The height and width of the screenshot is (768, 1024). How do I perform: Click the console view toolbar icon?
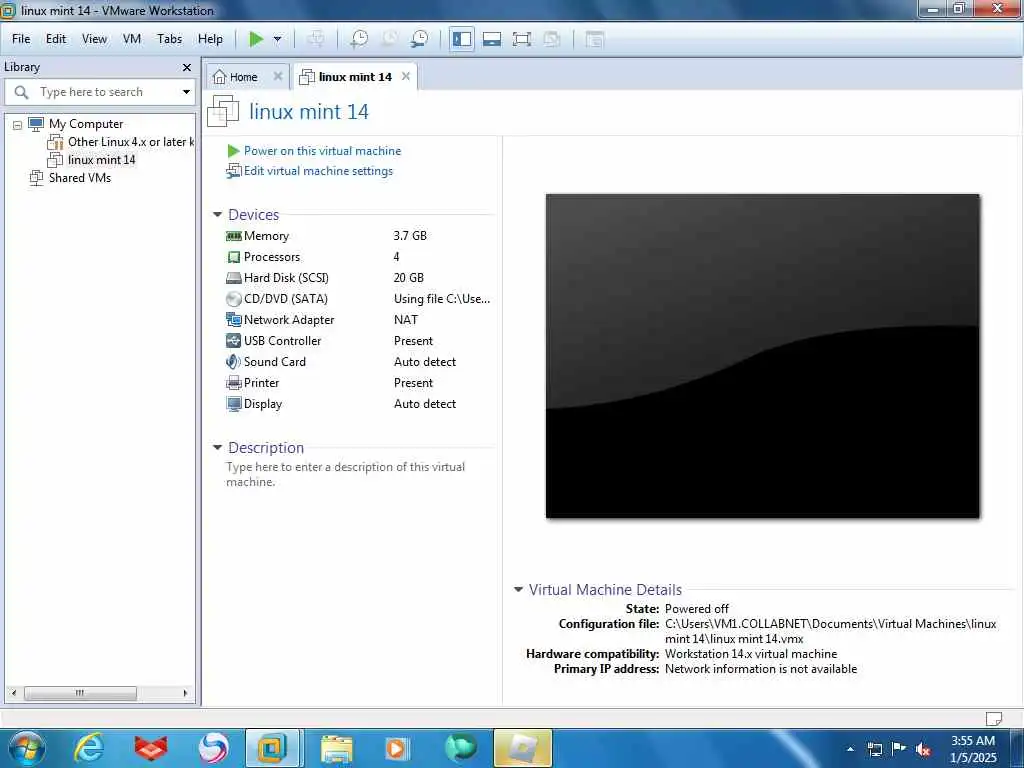tap(594, 39)
